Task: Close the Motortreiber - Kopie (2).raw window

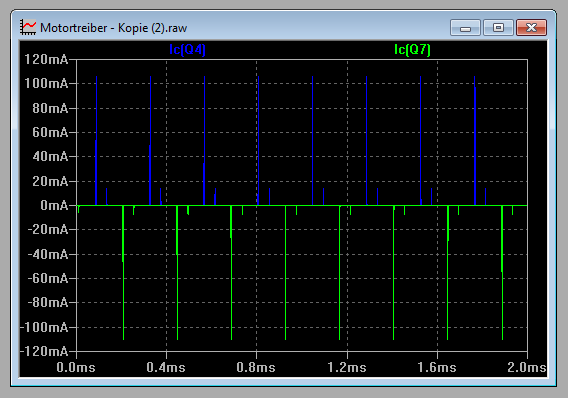Action: point(531,28)
